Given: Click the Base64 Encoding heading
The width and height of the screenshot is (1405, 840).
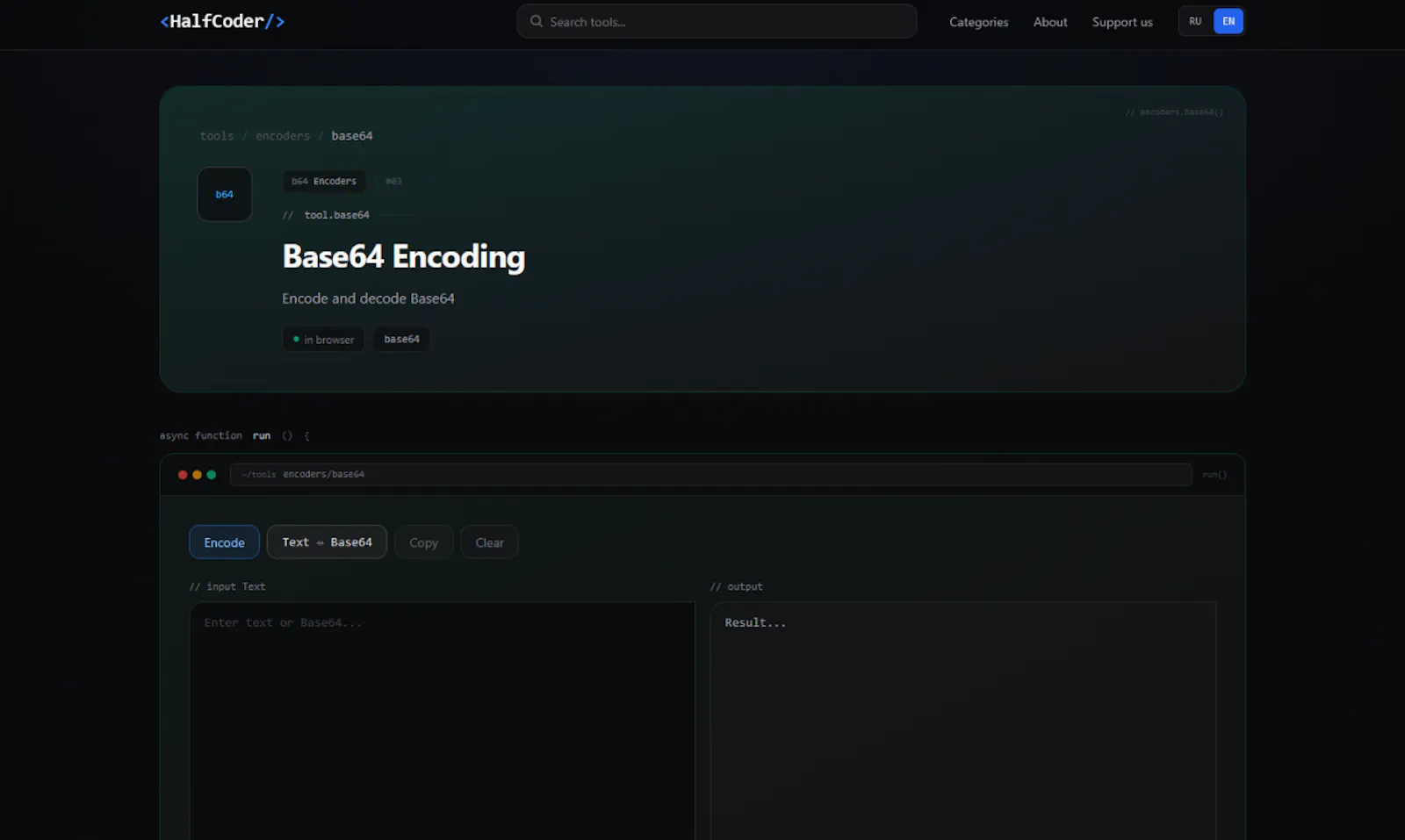Looking at the screenshot, I should pyautogui.click(x=403, y=257).
